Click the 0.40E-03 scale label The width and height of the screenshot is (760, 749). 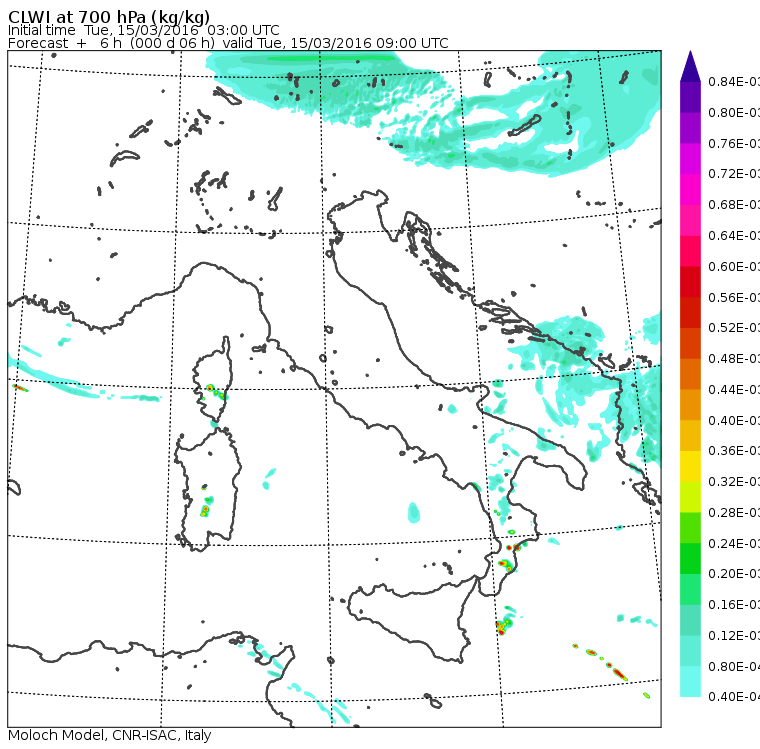point(734,420)
